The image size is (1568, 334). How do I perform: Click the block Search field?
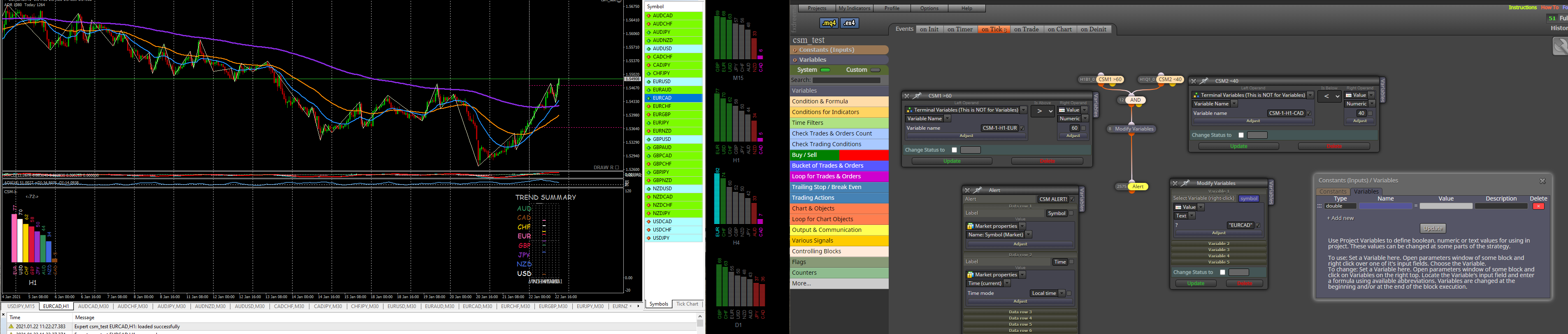pyautogui.click(x=846, y=80)
